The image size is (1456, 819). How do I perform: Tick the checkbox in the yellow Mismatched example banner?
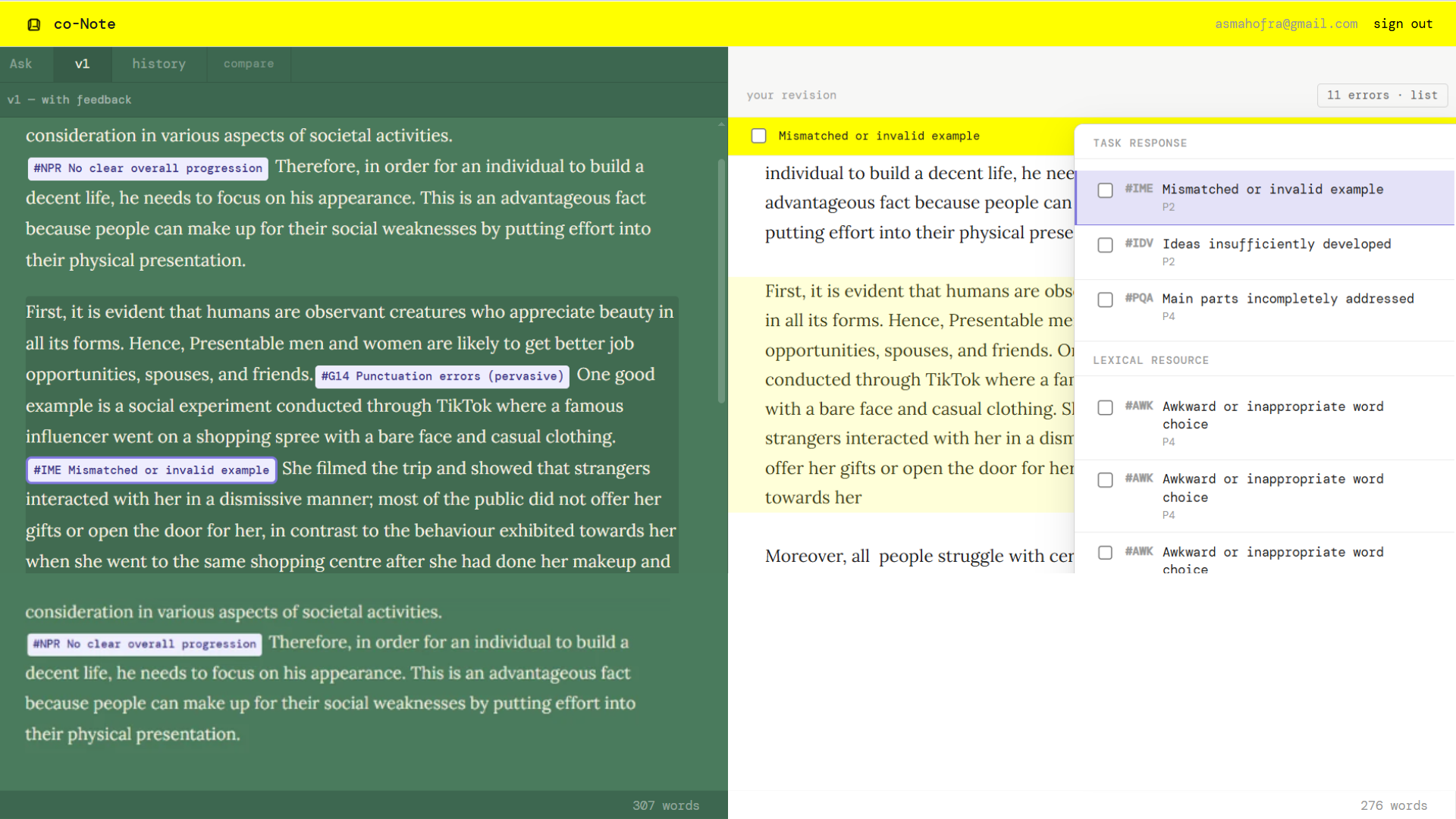[758, 136]
